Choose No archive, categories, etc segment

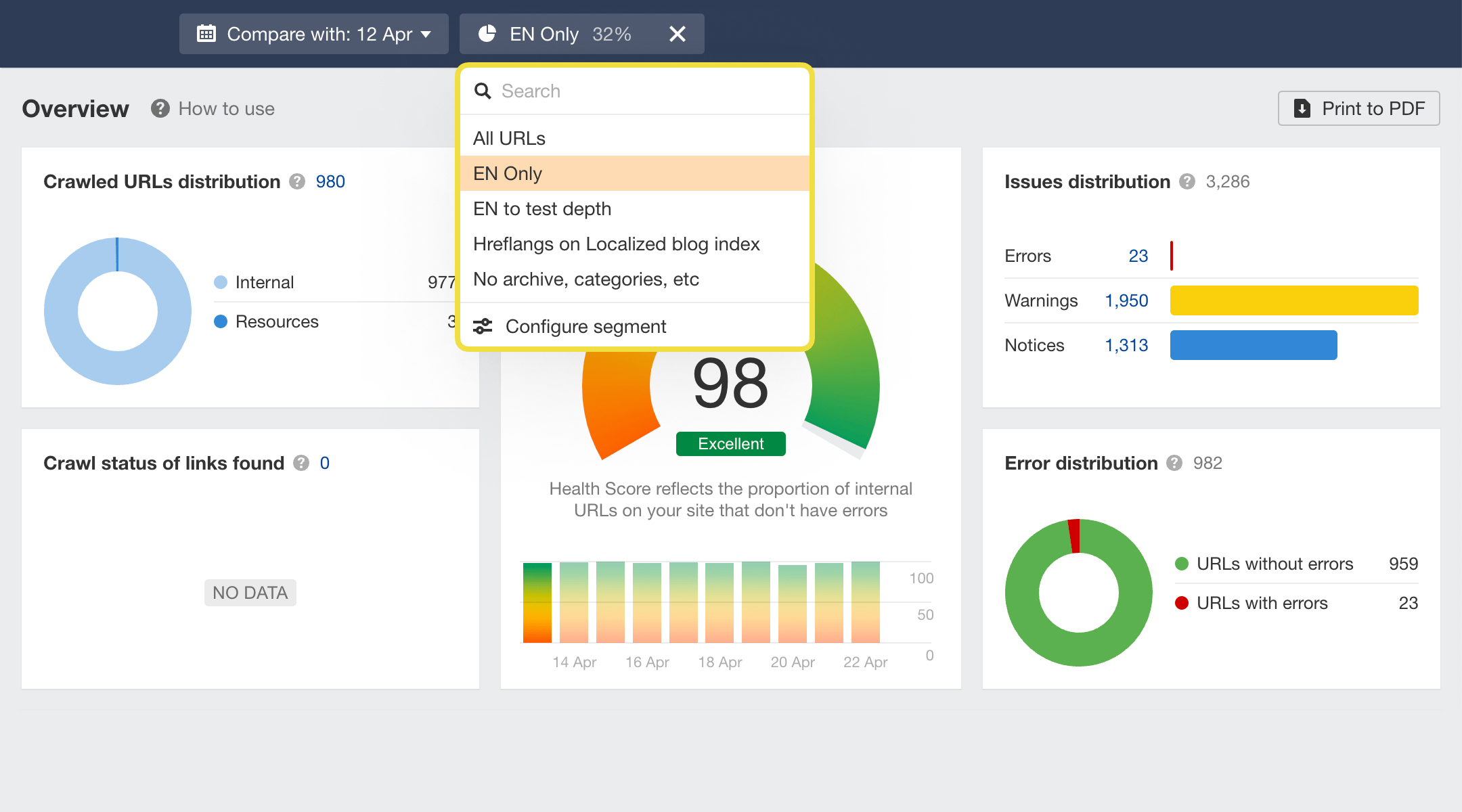(635, 279)
